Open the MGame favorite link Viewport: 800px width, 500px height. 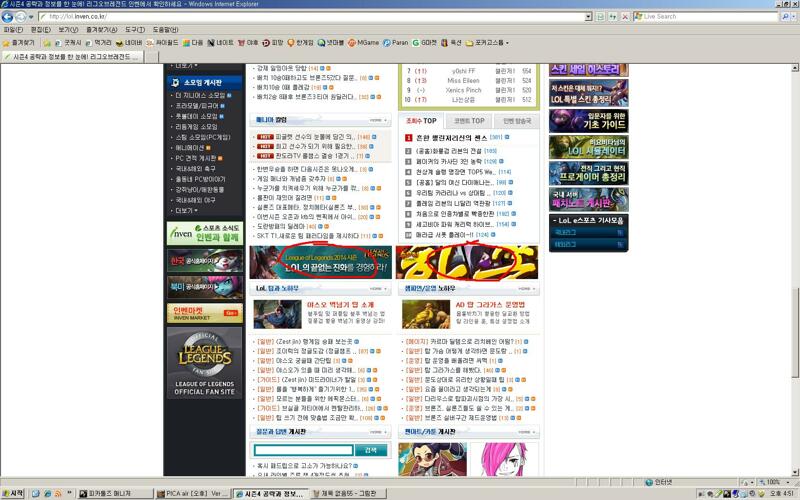[363, 43]
